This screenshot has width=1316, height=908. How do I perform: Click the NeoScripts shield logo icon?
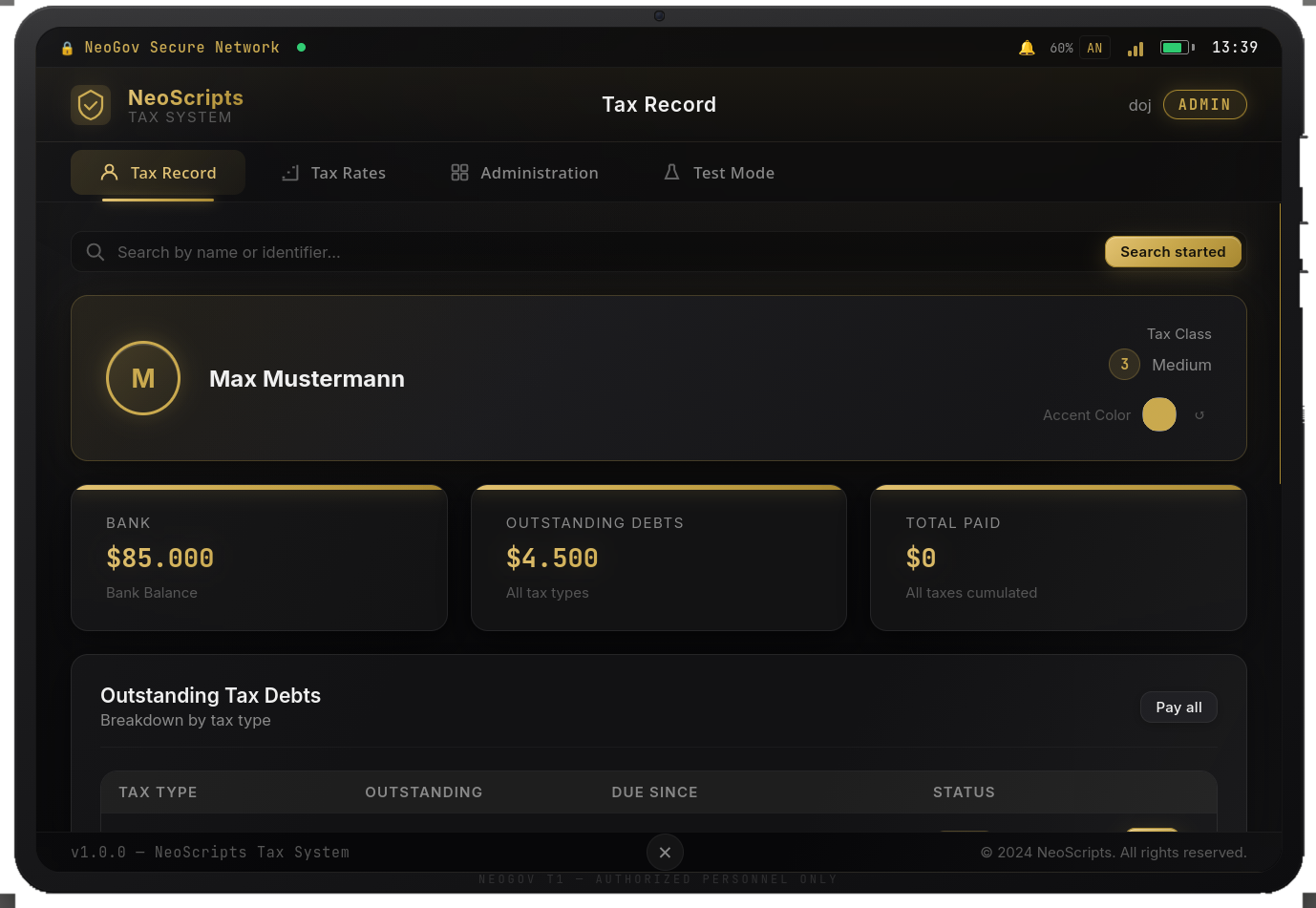pyautogui.click(x=91, y=105)
